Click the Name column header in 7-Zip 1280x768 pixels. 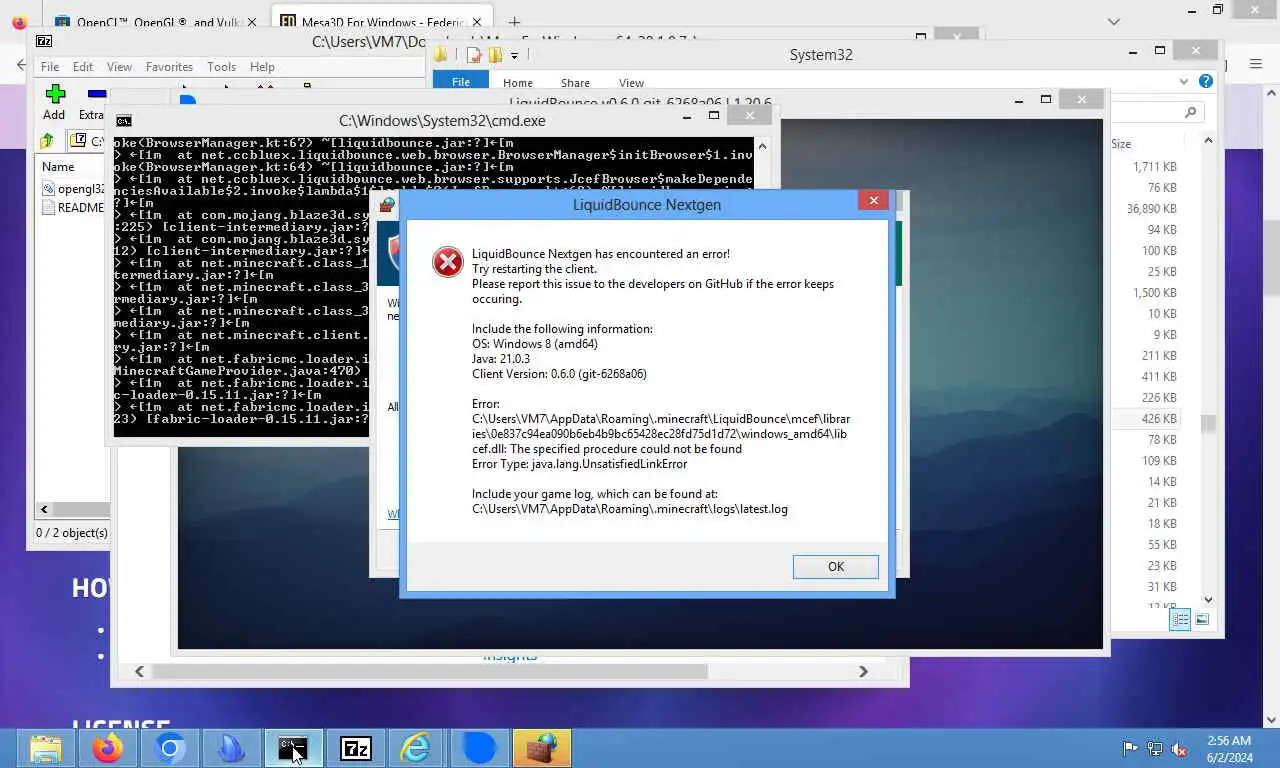(58, 167)
